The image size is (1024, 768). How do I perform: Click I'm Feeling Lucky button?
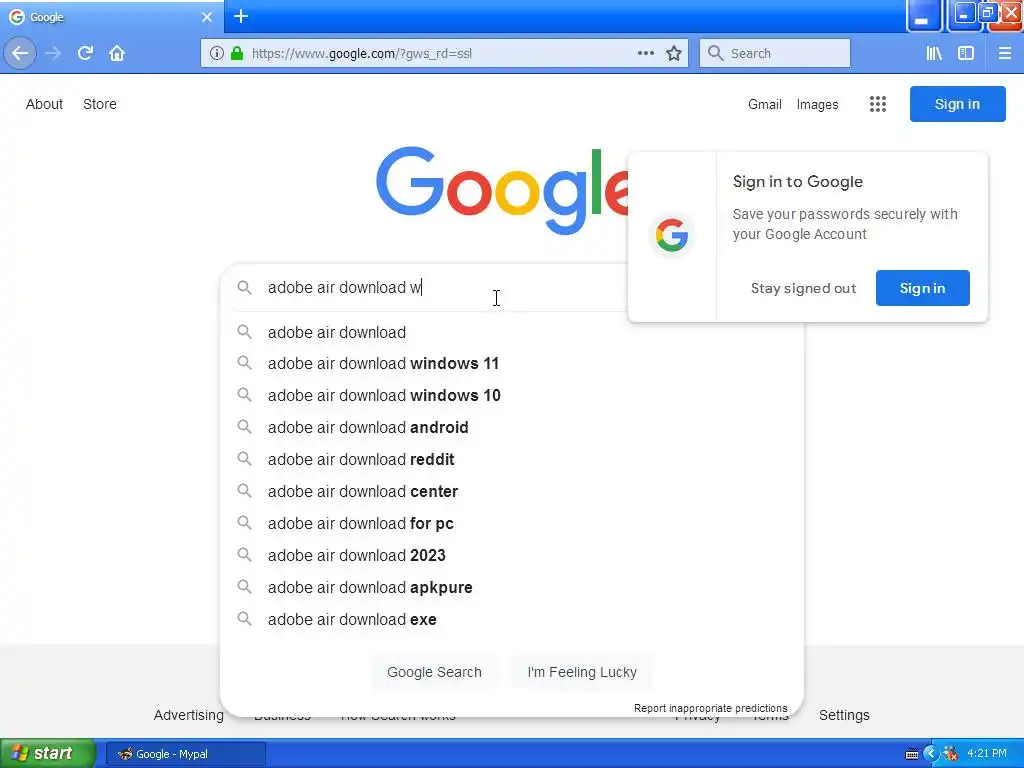(582, 672)
